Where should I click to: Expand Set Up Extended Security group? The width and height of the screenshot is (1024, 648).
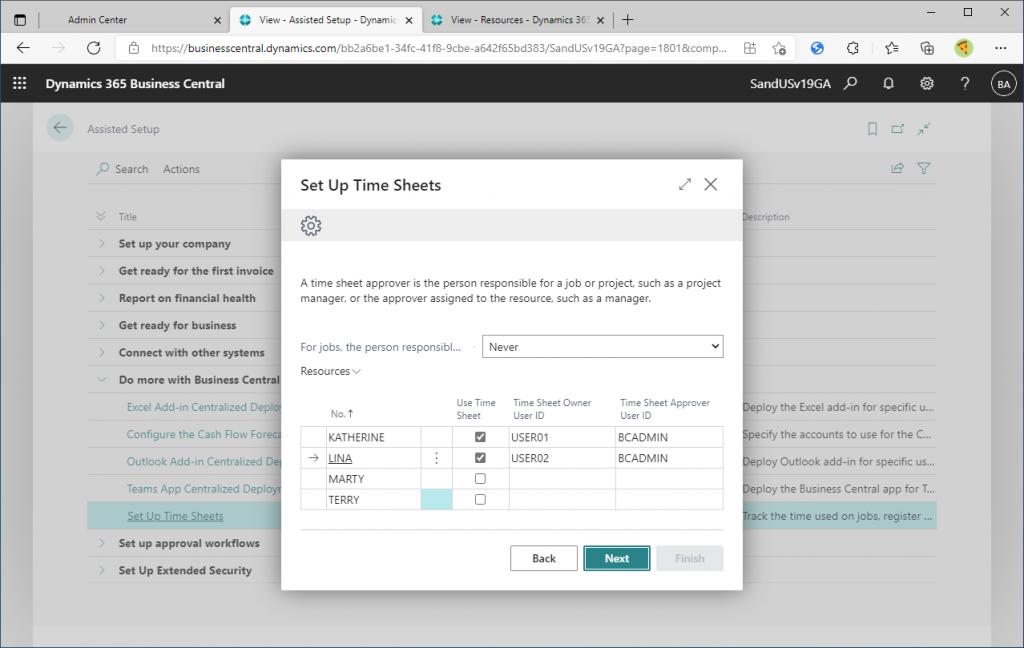102,570
